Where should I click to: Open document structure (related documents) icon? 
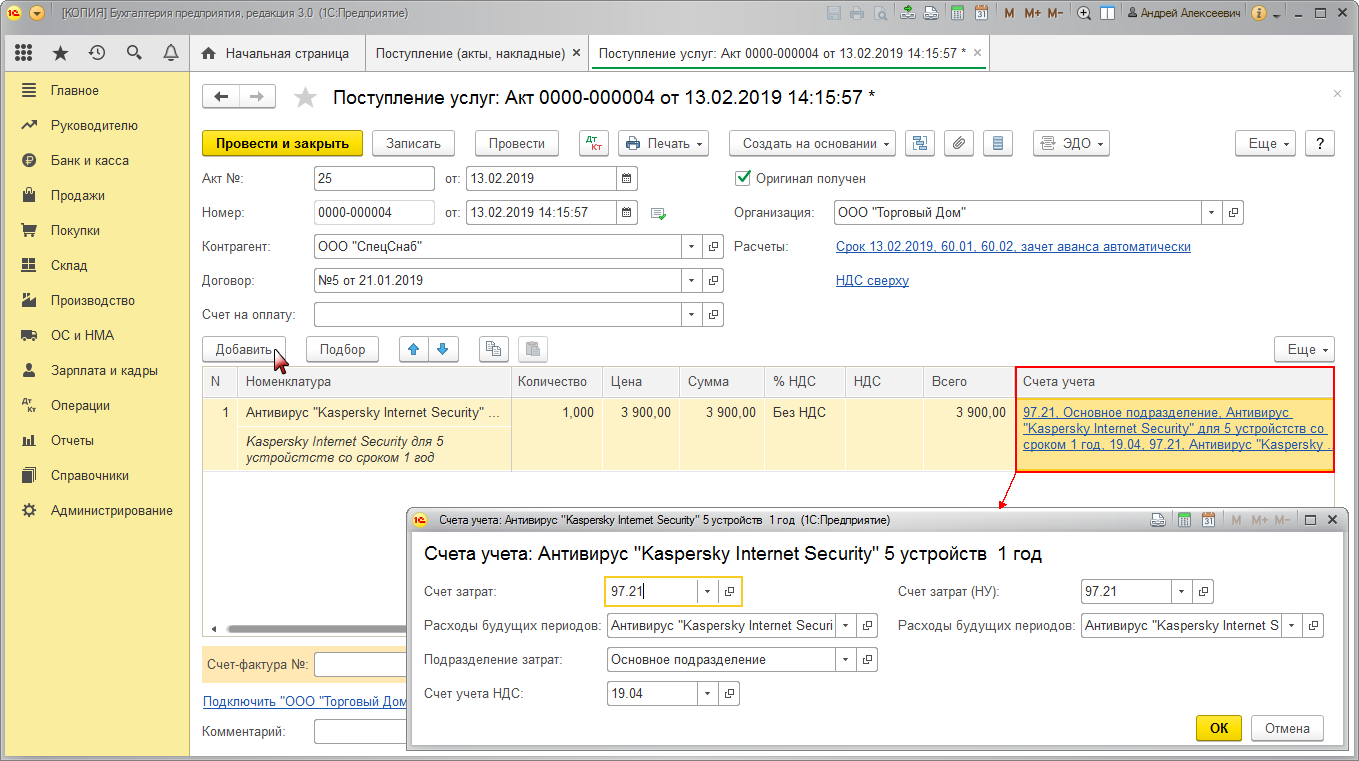920,143
